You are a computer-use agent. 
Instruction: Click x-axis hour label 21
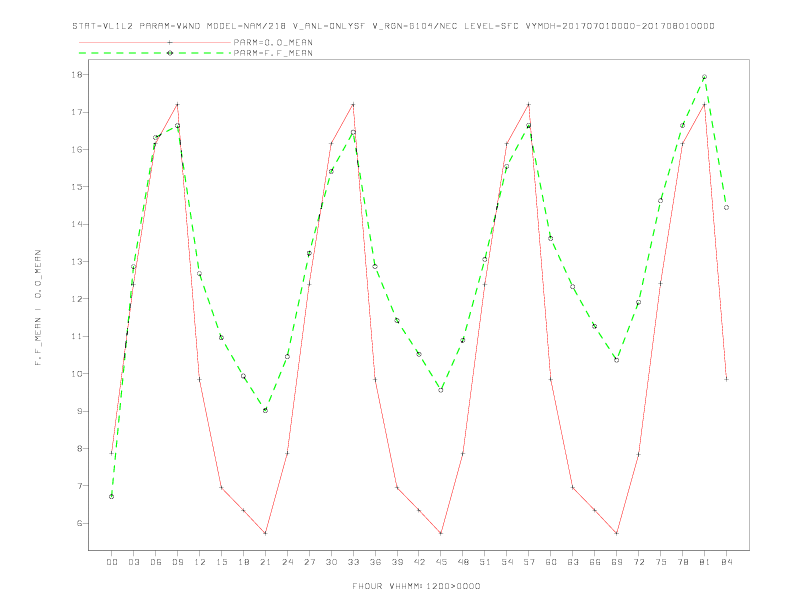[265, 562]
